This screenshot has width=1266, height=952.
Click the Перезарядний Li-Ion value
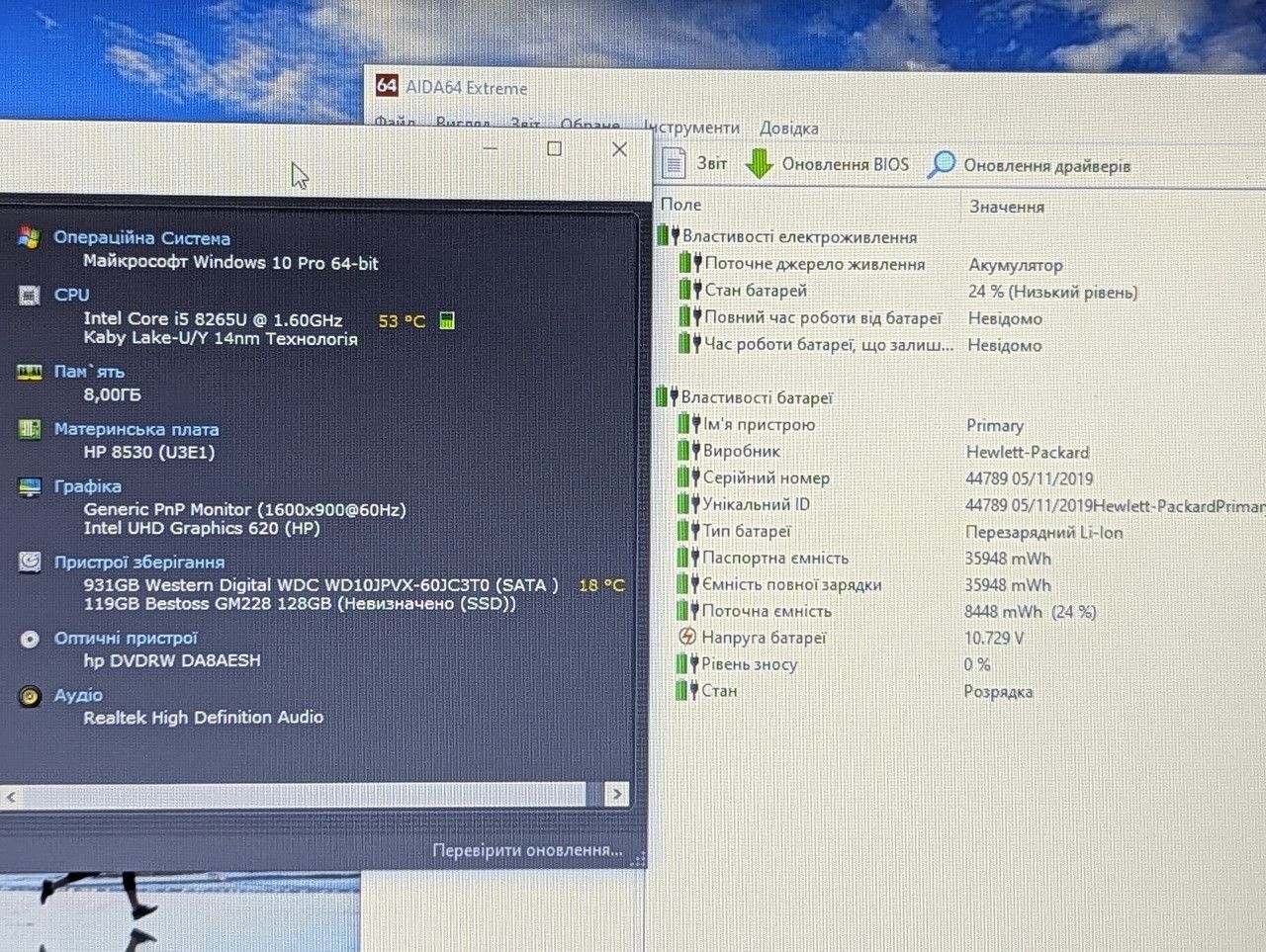tap(1043, 532)
